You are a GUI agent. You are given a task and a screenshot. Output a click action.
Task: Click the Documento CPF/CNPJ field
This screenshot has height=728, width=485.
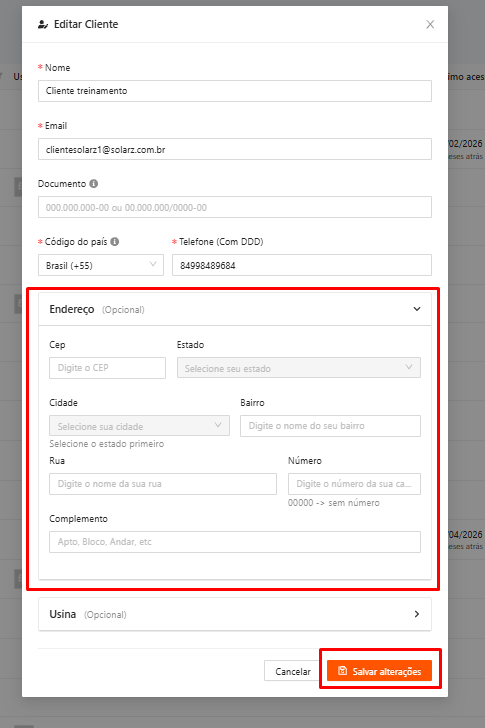point(235,207)
